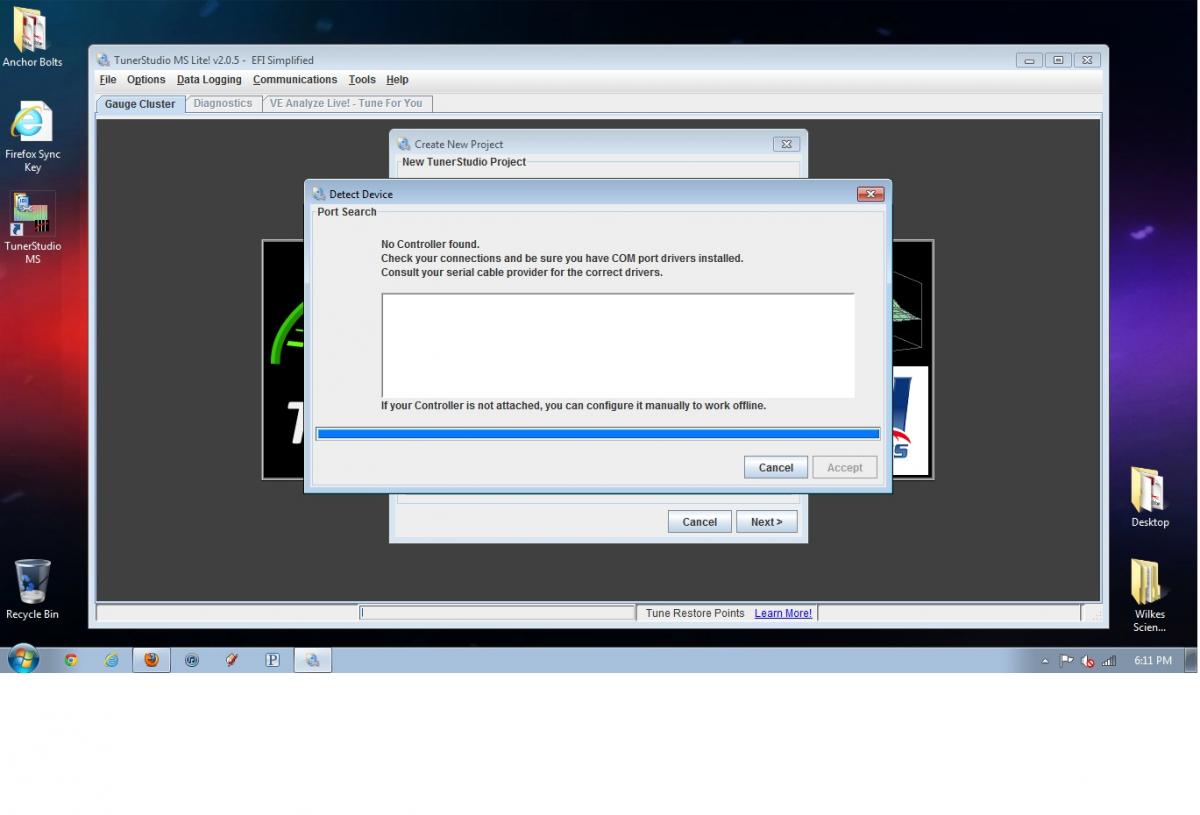Open Chrome from the taskbar

click(71, 660)
